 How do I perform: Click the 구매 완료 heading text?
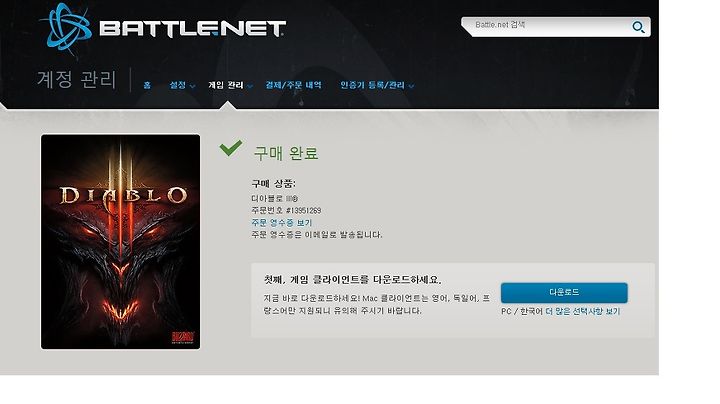point(286,153)
